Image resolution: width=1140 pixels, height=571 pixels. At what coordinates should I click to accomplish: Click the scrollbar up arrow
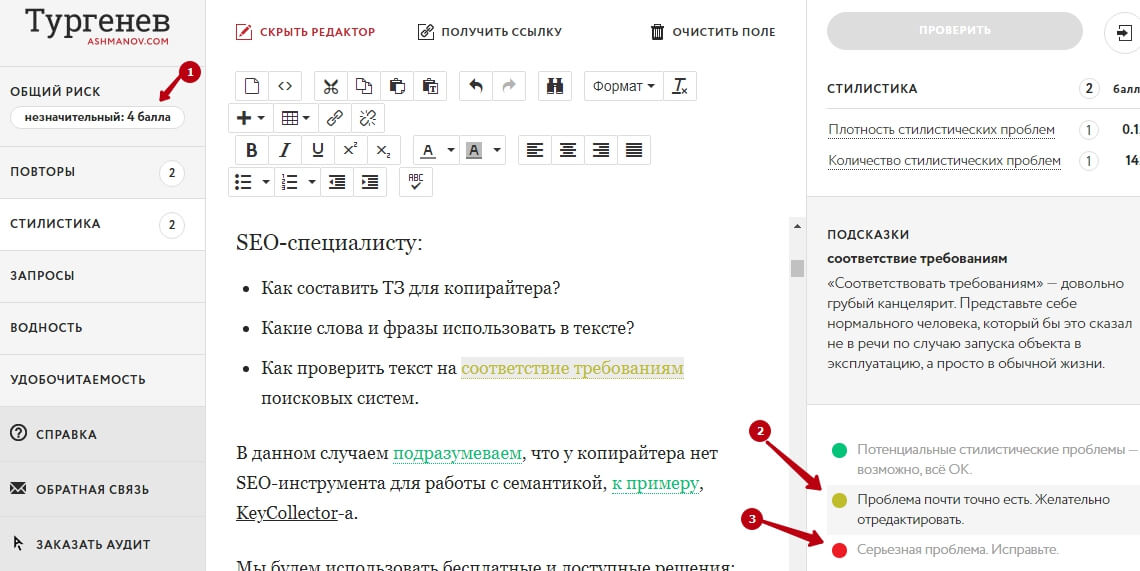798,226
